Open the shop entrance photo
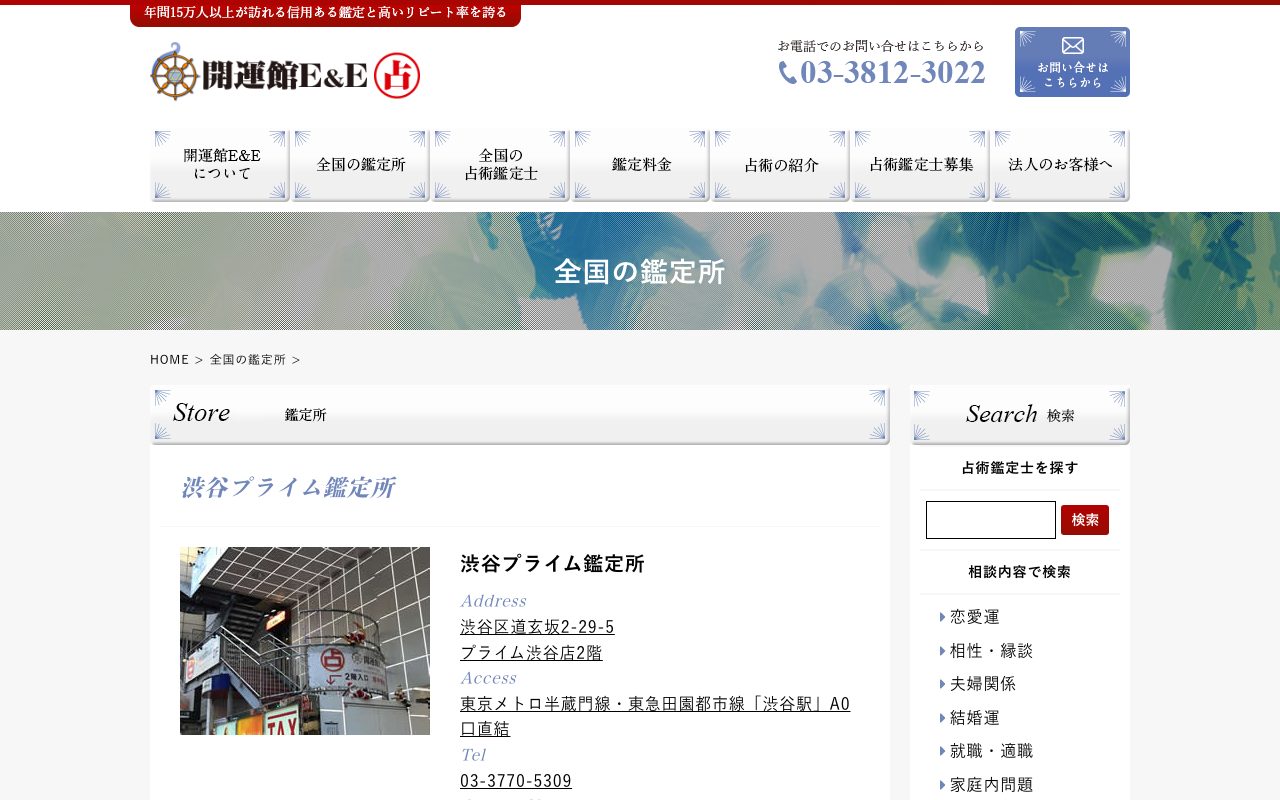 (305, 641)
